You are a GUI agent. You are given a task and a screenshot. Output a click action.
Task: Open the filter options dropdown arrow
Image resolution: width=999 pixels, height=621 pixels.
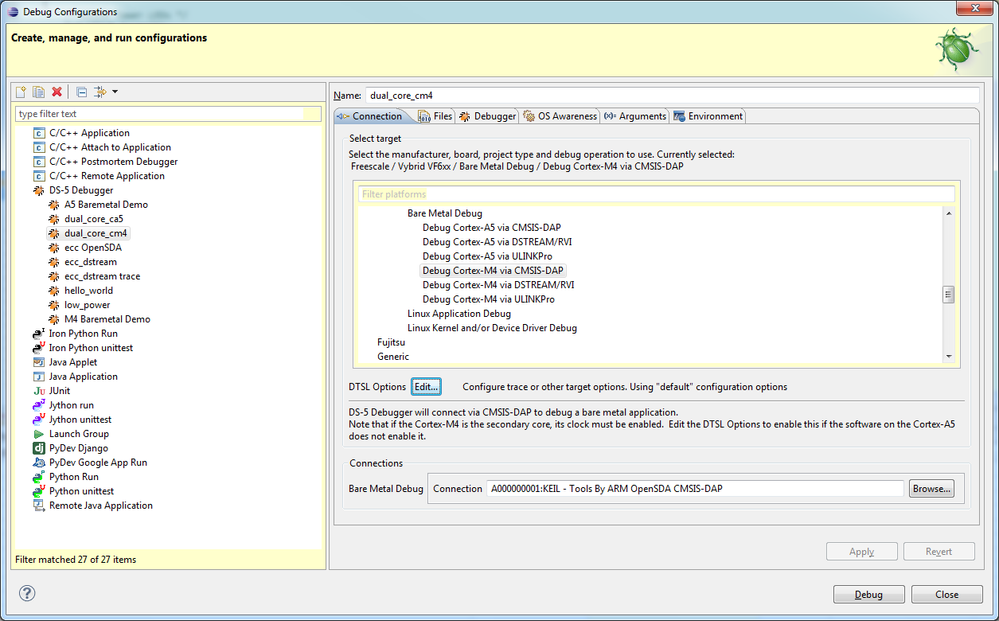click(115, 92)
